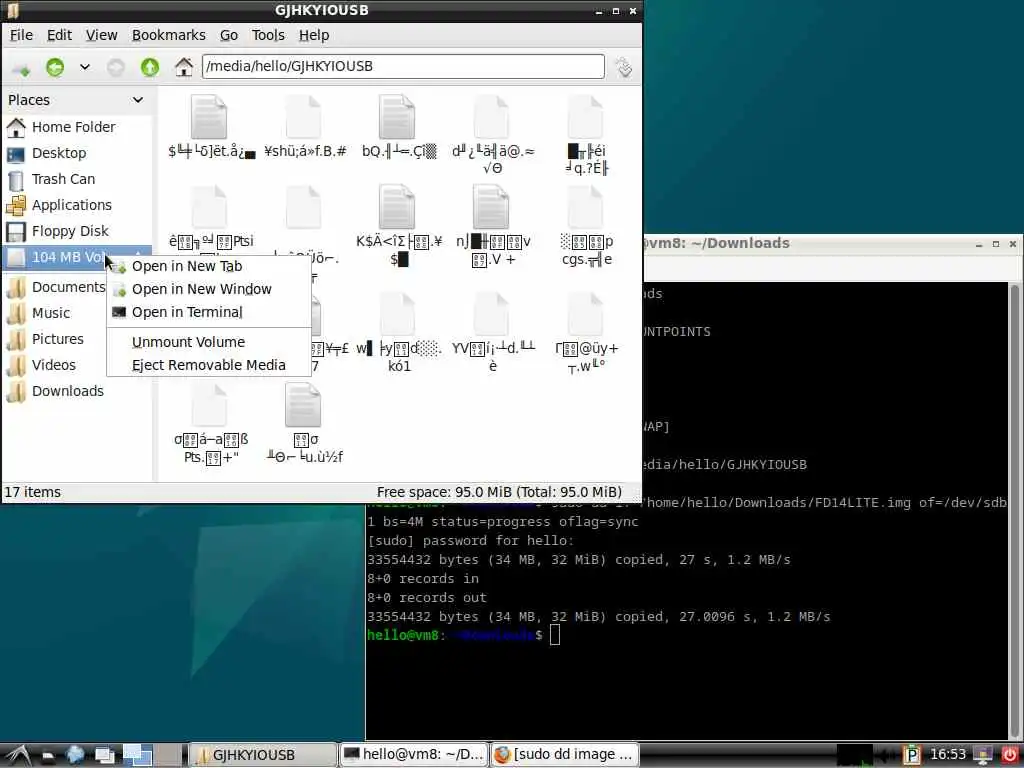Choose Eject Removable Media from context menu

pyautogui.click(x=209, y=365)
